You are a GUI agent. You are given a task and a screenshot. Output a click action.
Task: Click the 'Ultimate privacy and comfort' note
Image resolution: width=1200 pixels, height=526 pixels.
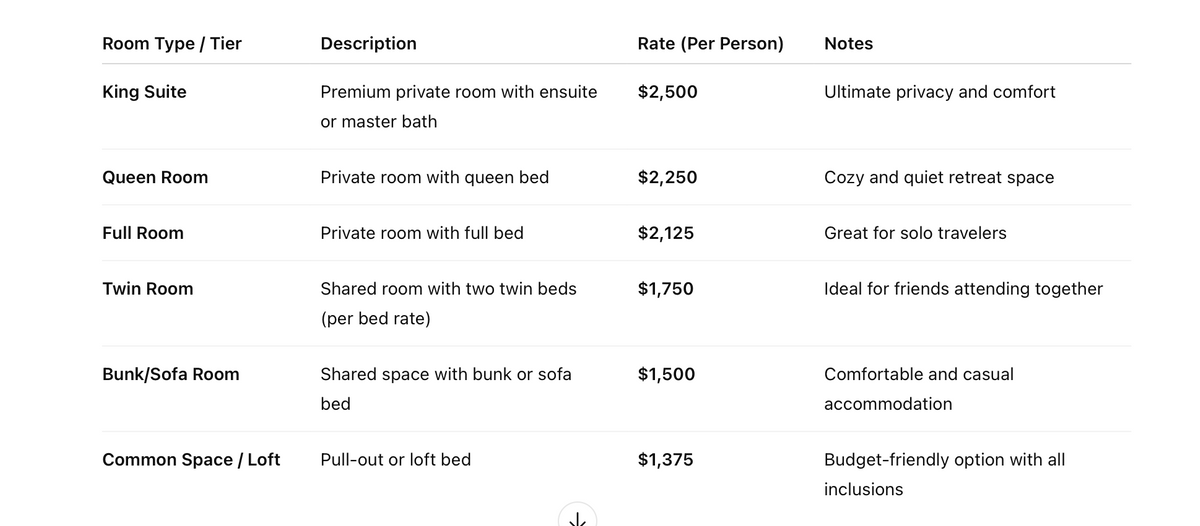pyautogui.click(x=939, y=92)
